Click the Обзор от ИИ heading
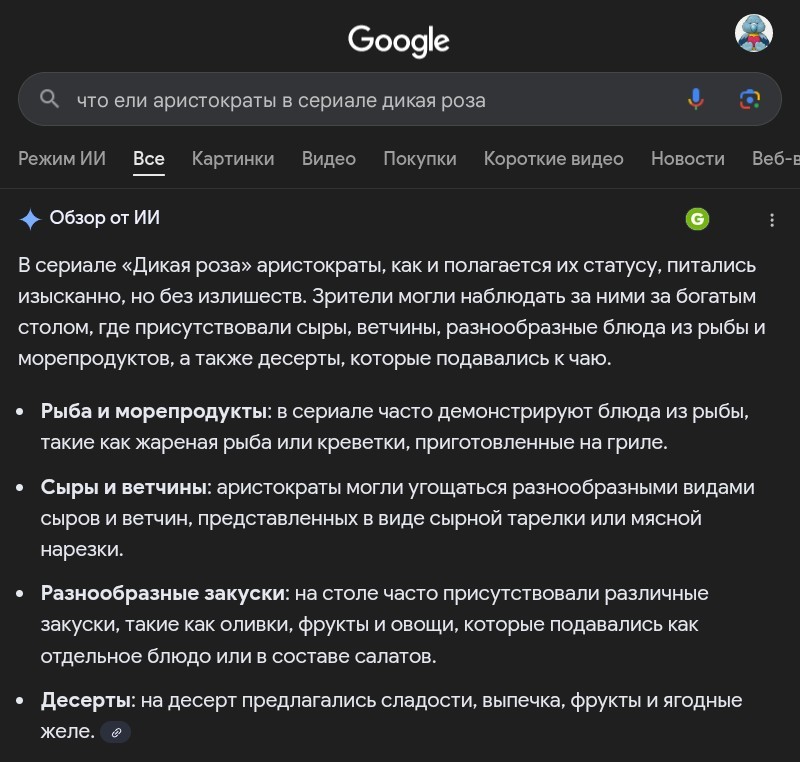The image size is (800, 762). coord(105,218)
